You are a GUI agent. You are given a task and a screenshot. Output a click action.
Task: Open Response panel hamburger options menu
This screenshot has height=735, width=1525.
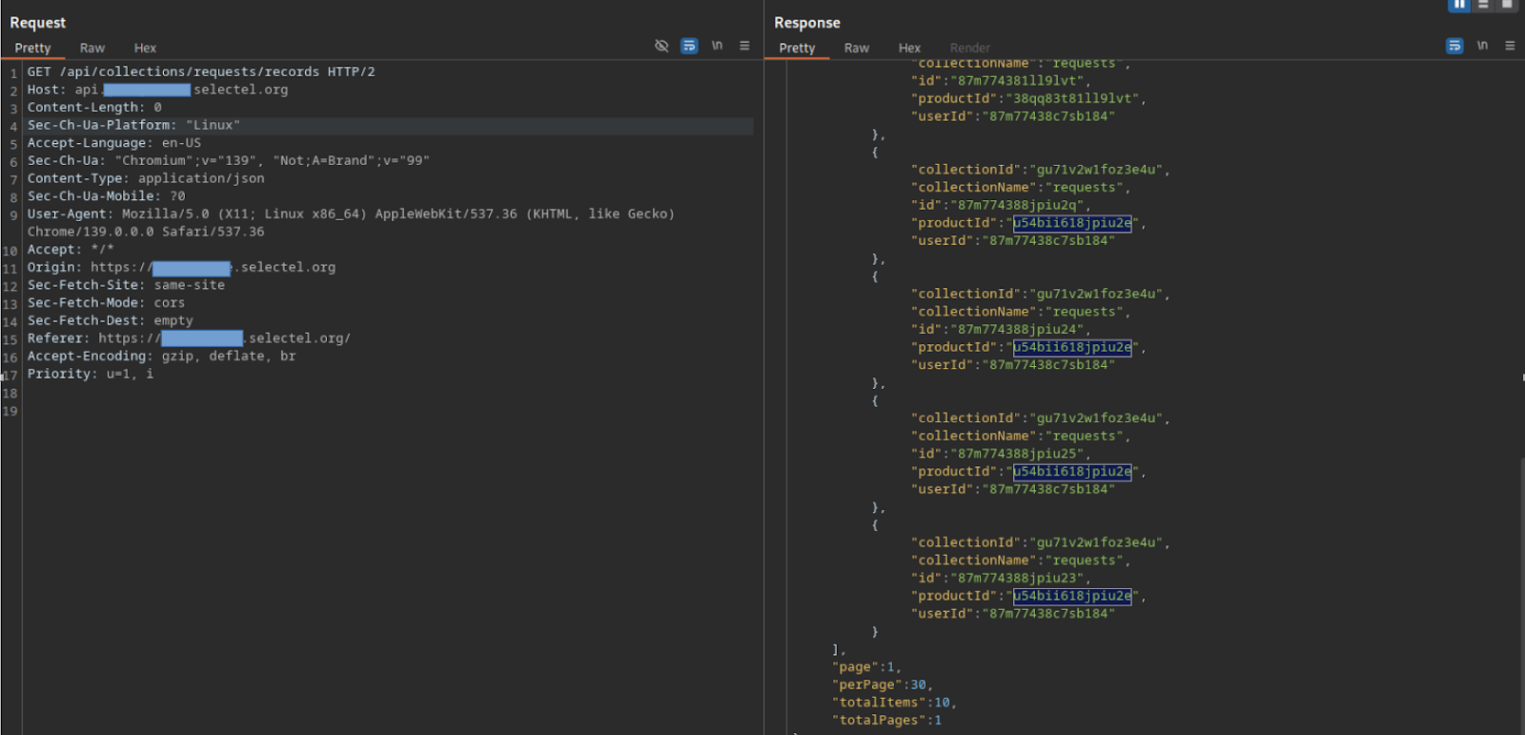[1509, 46]
